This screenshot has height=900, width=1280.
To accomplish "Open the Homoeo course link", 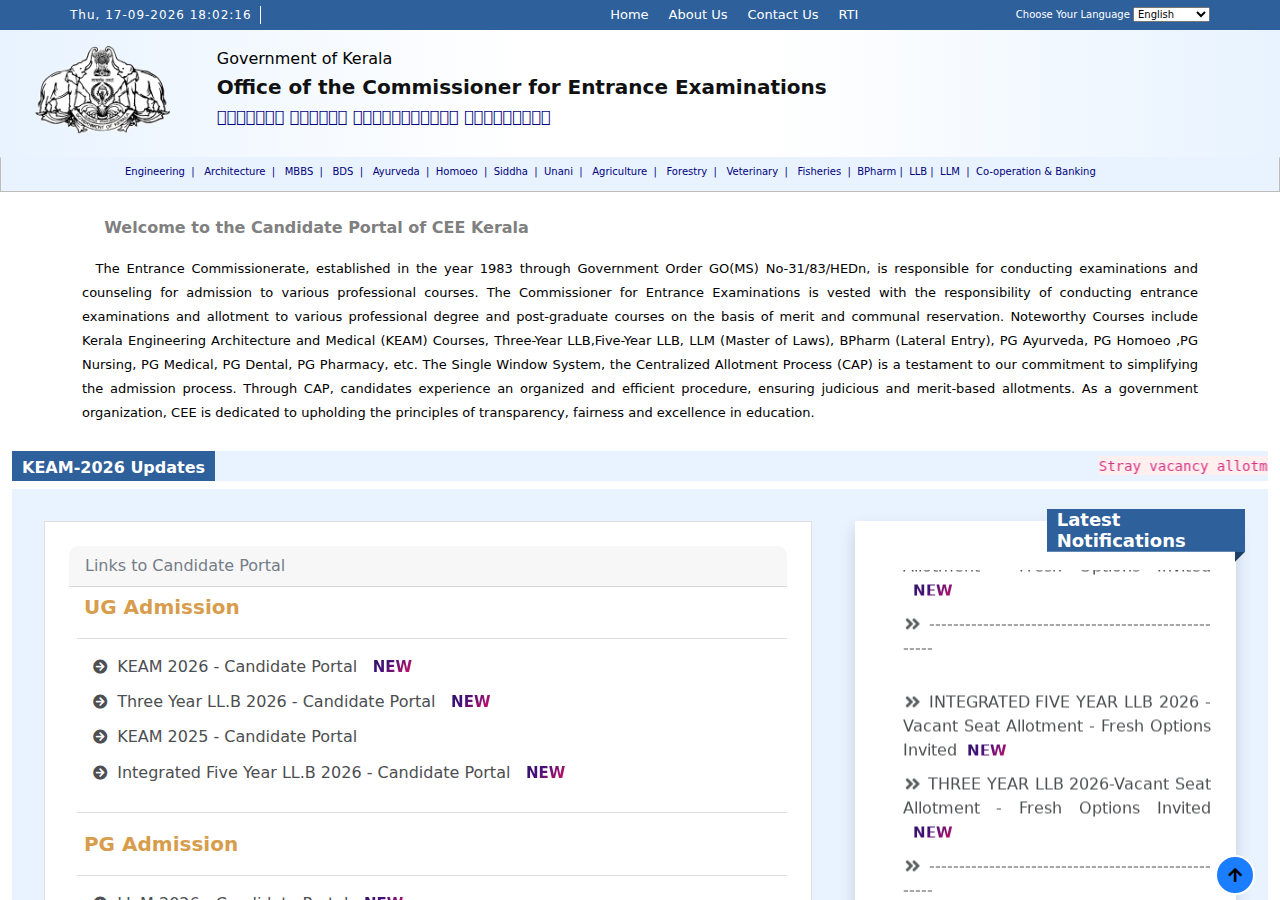I will click(457, 172).
